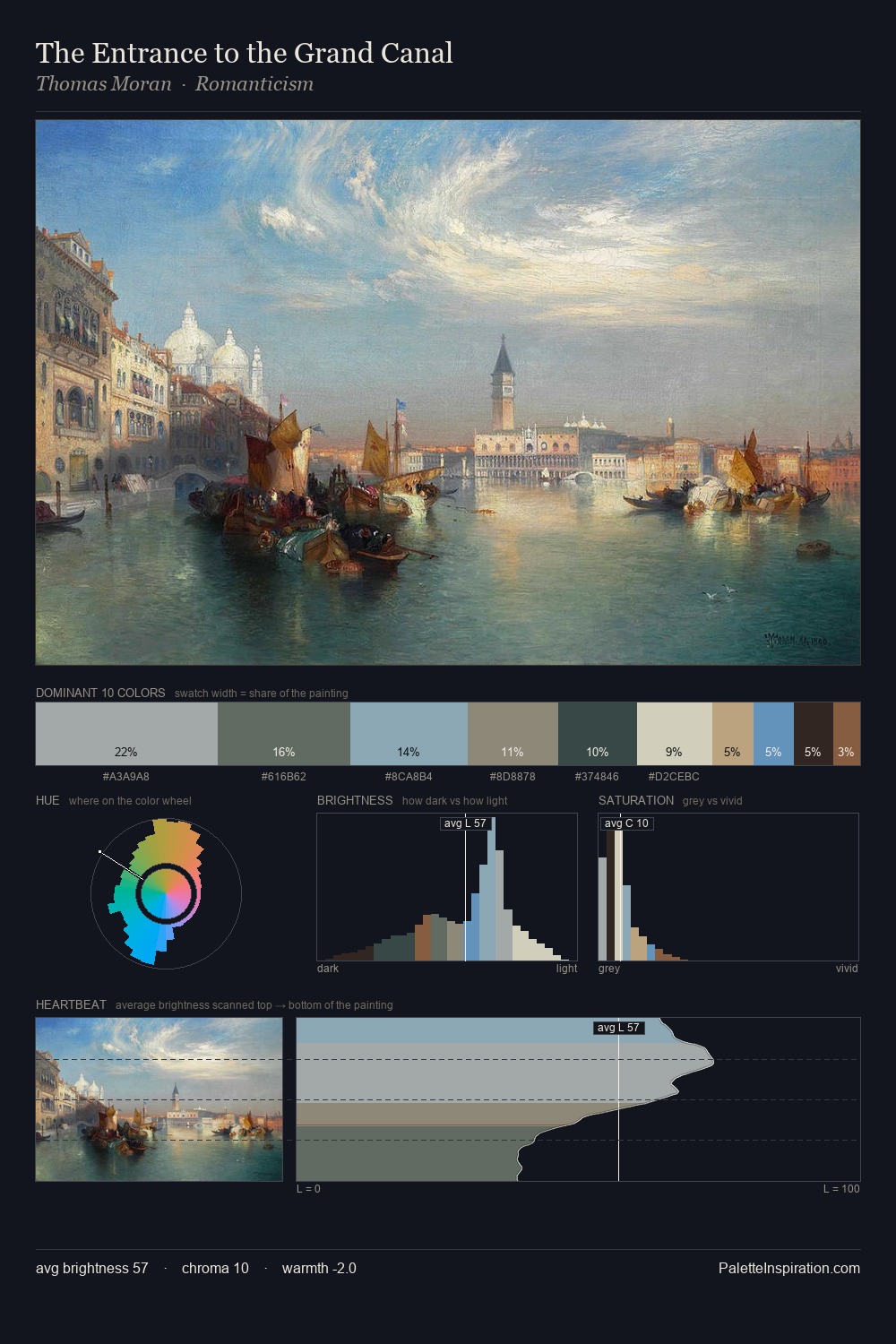Click footer text warmth -2.0
The width and height of the screenshot is (896, 1344).
click(x=319, y=1269)
